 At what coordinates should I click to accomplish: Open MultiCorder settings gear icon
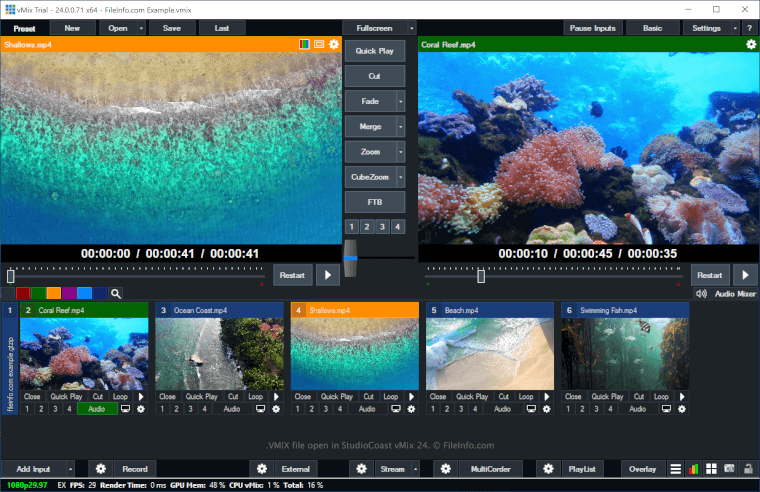(x=448, y=468)
